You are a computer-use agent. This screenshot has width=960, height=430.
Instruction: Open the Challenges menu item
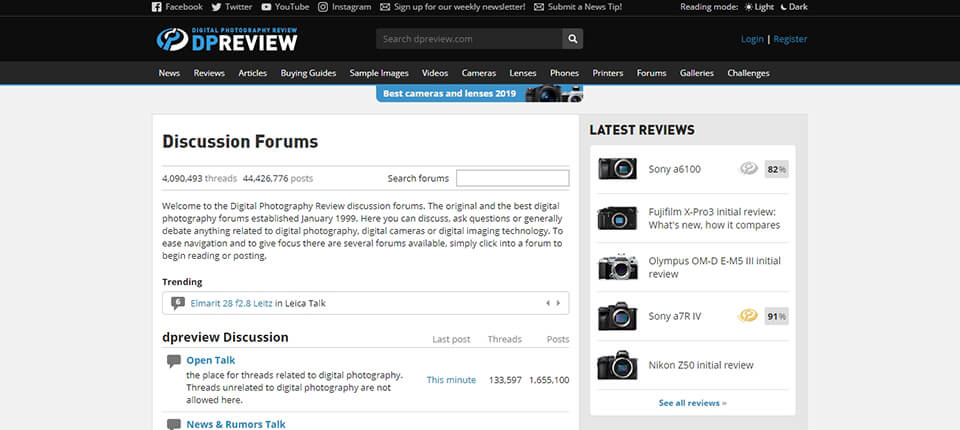[x=748, y=73]
